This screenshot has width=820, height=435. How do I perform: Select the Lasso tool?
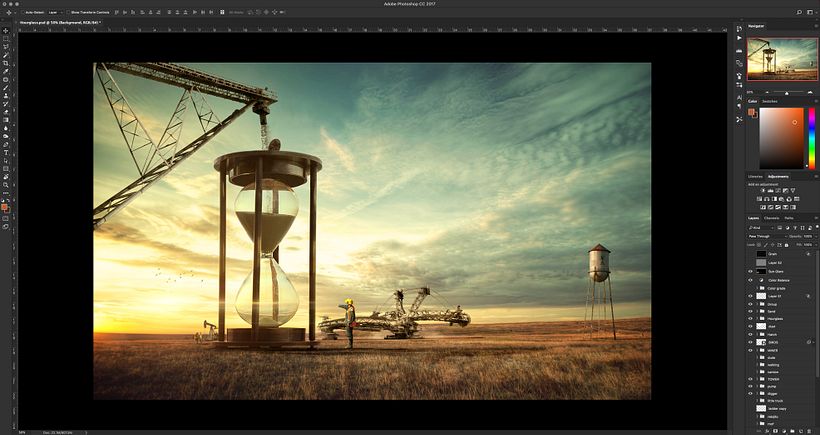pyautogui.click(x=6, y=46)
